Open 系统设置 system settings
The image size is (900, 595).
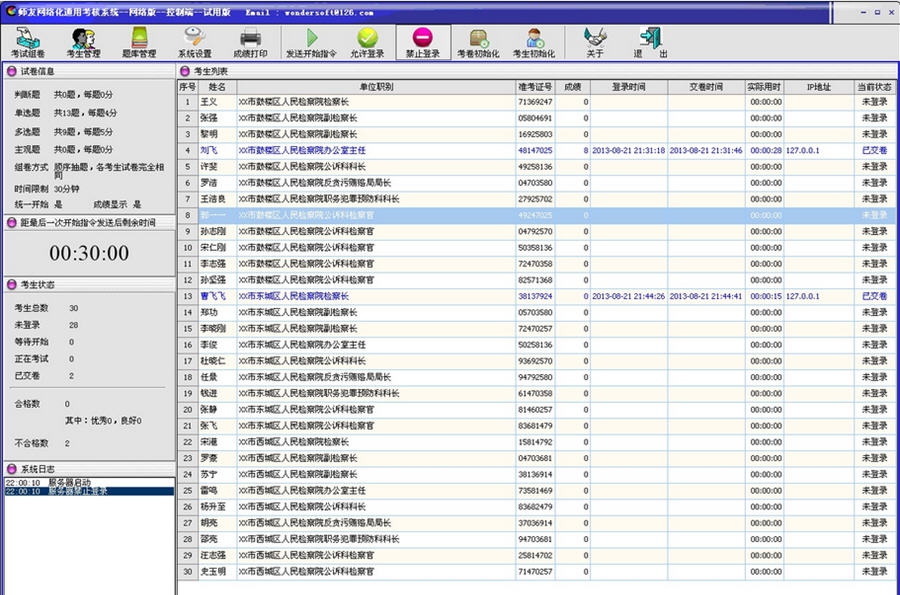click(x=195, y=42)
